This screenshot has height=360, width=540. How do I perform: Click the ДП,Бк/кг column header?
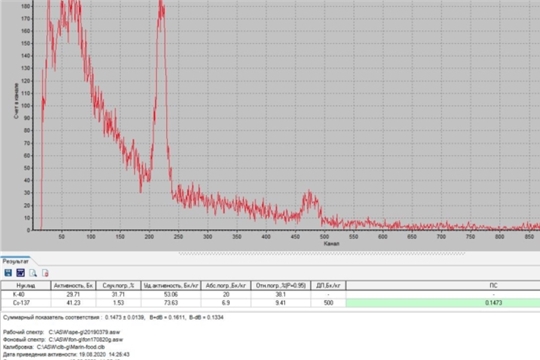click(x=328, y=286)
